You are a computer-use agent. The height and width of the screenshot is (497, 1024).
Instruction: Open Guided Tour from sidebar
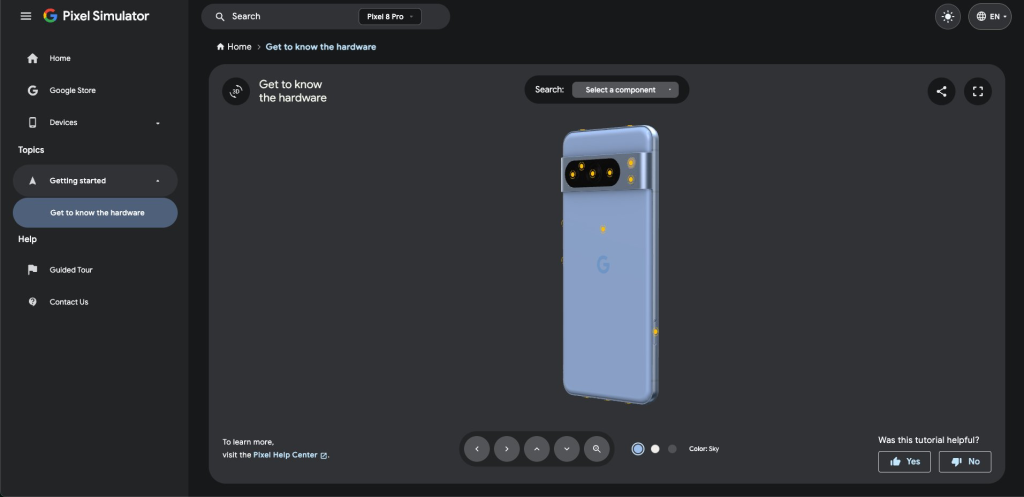tap(71, 270)
